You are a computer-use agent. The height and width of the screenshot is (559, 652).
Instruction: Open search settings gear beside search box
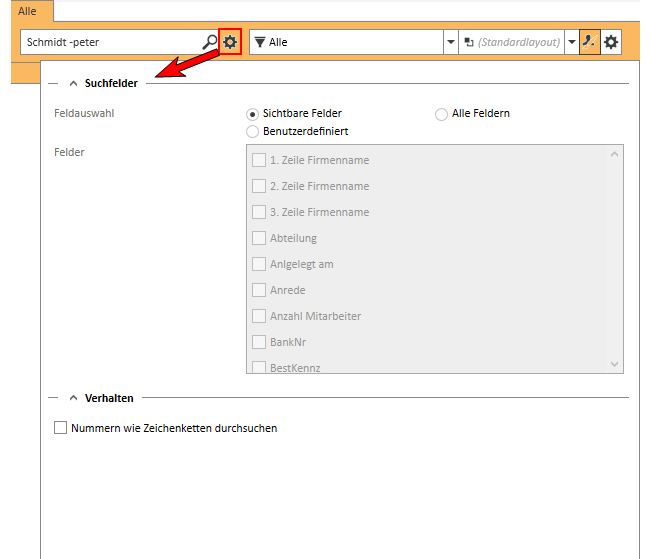pos(231,42)
